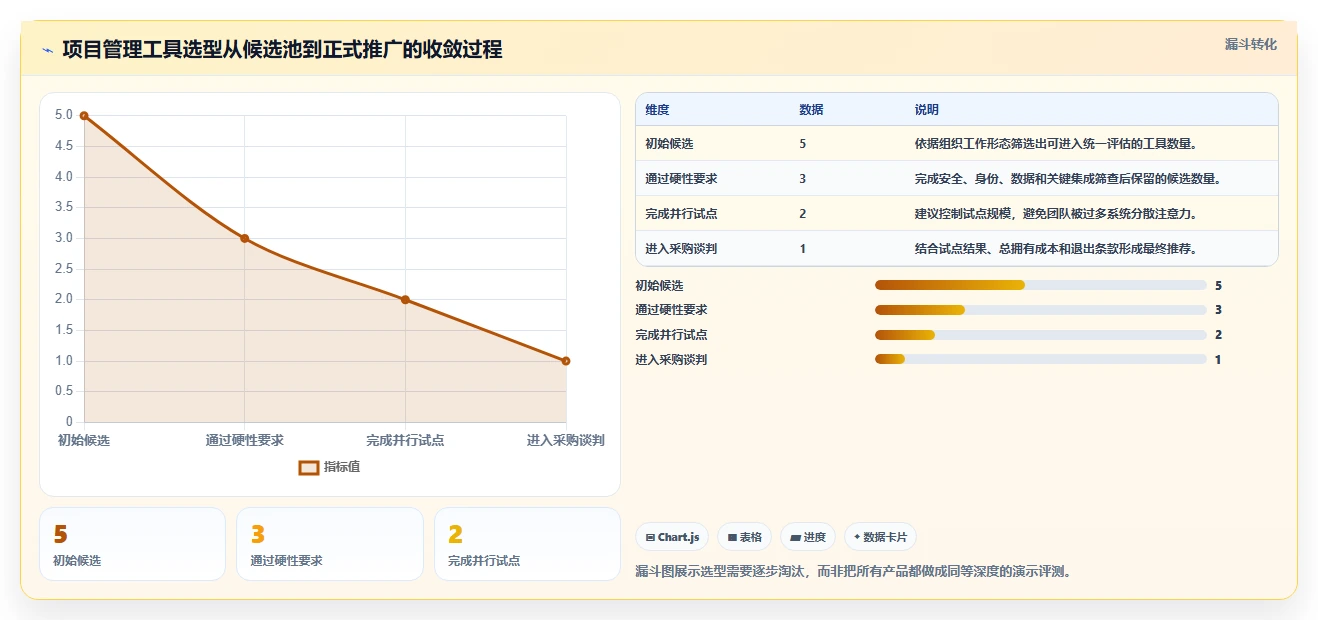Click the chart data point at 完成并行试点
This screenshot has width=1318, height=620.
(405, 299)
